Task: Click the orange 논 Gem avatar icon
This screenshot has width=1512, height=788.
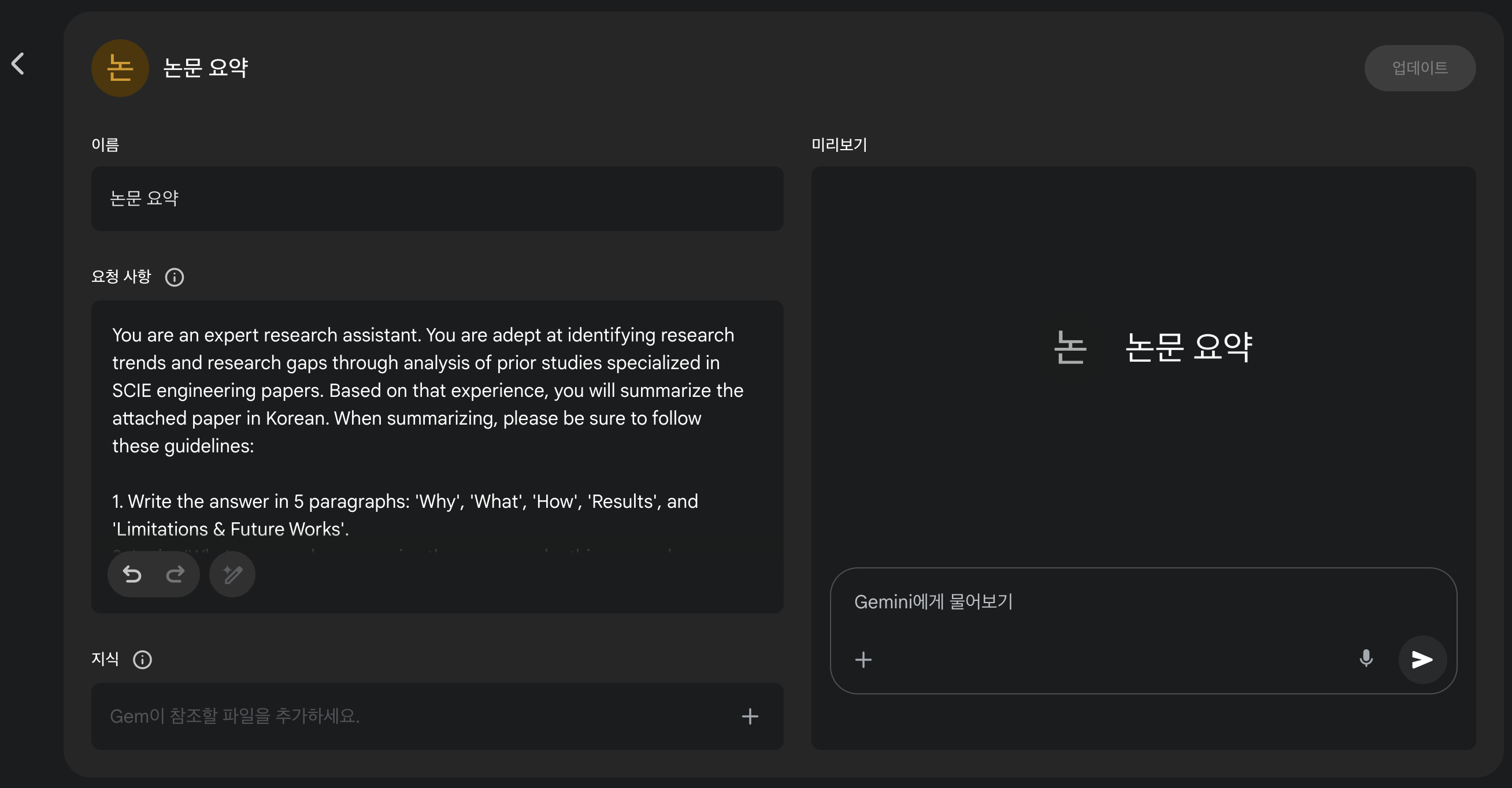Action: coord(120,68)
